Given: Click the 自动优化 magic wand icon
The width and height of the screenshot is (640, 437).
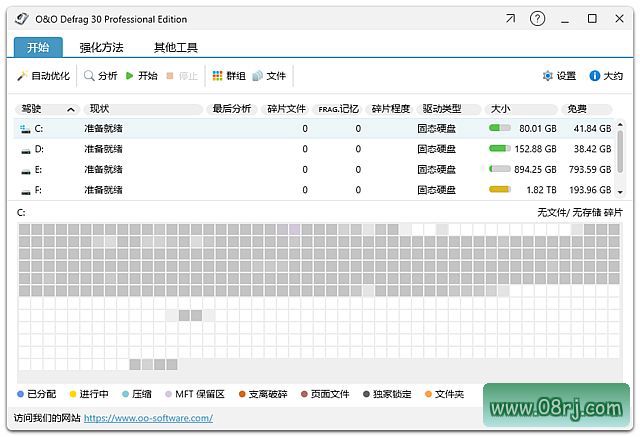Looking at the screenshot, I should [x=22, y=76].
